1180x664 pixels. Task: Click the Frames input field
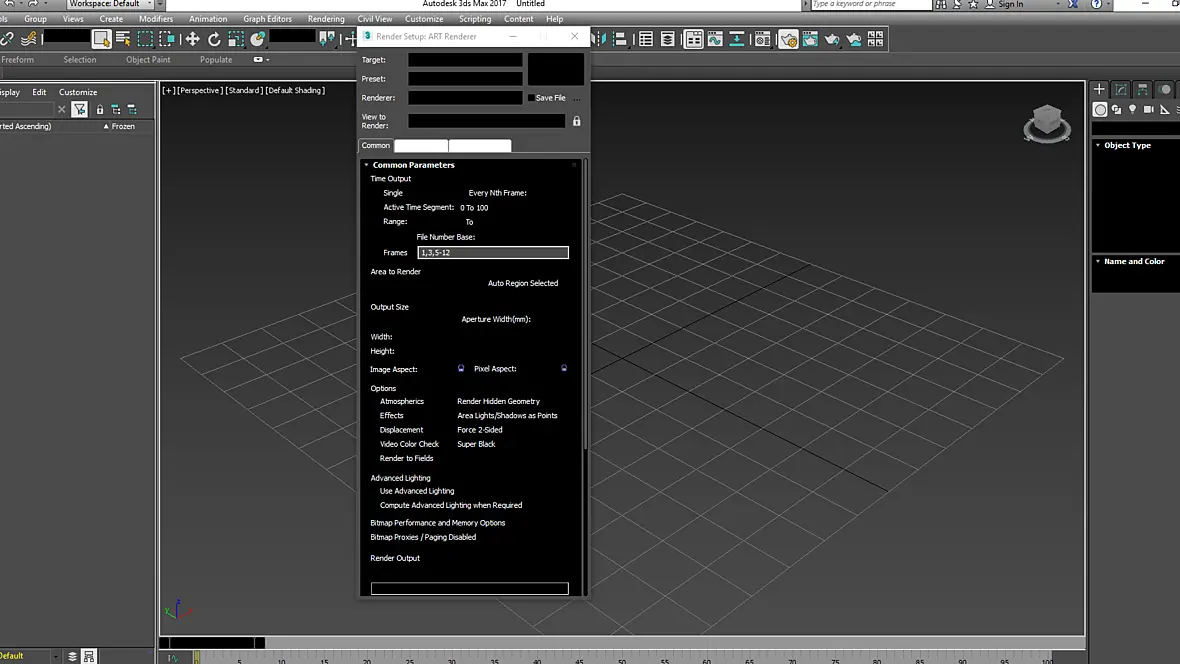pyautogui.click(x=493, y=252)
